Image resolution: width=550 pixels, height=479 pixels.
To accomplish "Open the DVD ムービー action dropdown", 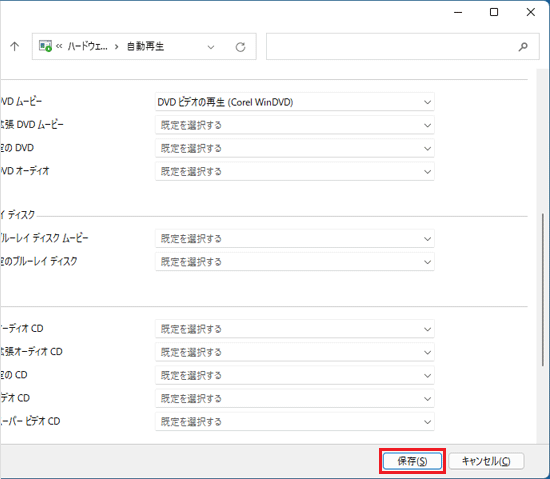I will (295, 102).
